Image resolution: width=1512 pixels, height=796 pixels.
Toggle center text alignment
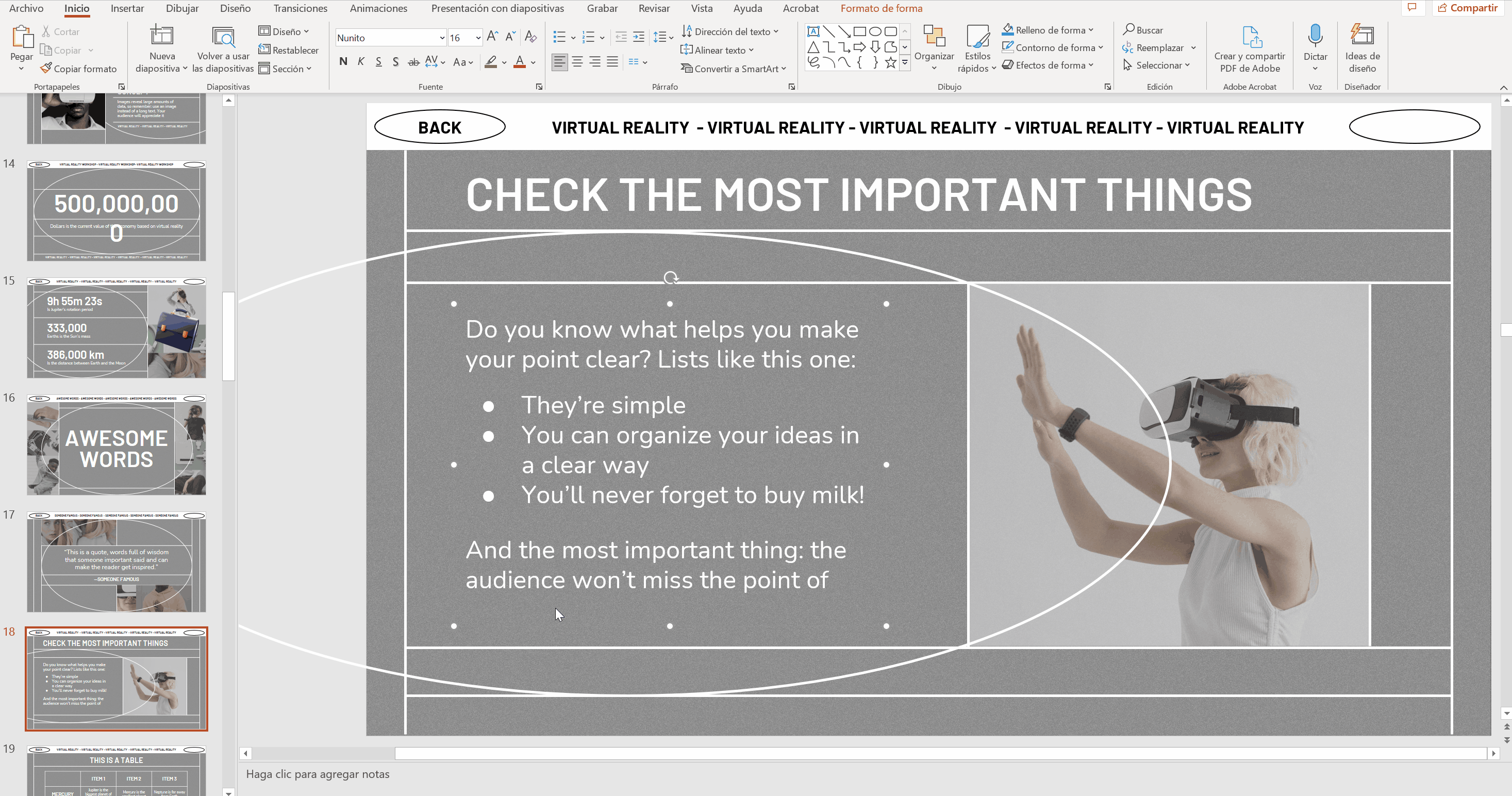click(577, 62)
